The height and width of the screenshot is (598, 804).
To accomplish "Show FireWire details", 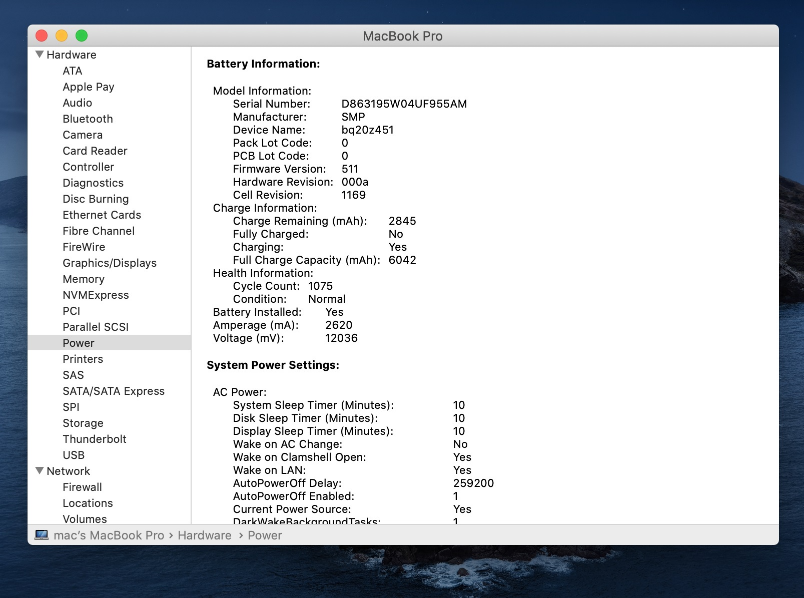I will (84, 247).
